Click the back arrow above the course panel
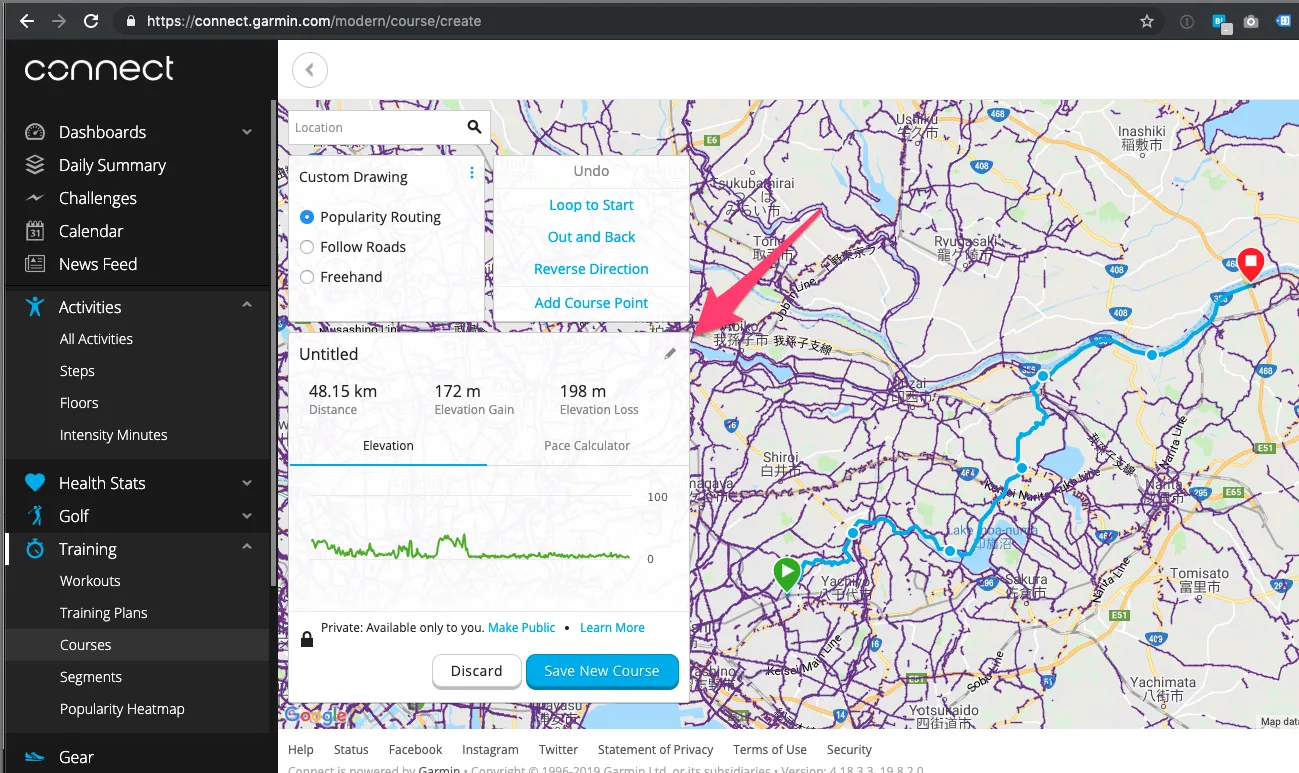 [309, 70]
